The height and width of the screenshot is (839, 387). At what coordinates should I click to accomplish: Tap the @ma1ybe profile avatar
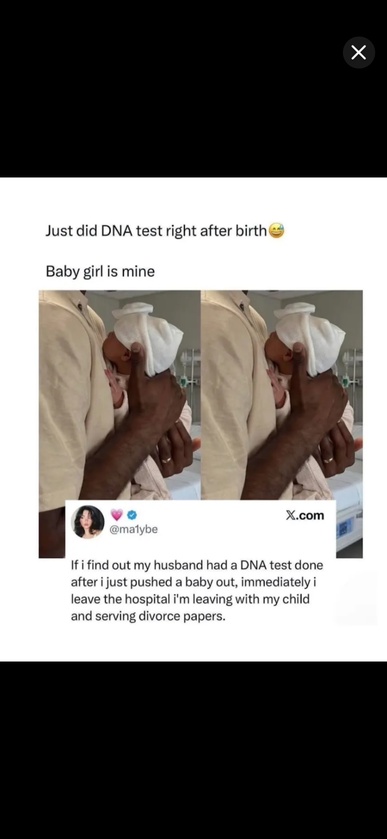tap(88, 521)
